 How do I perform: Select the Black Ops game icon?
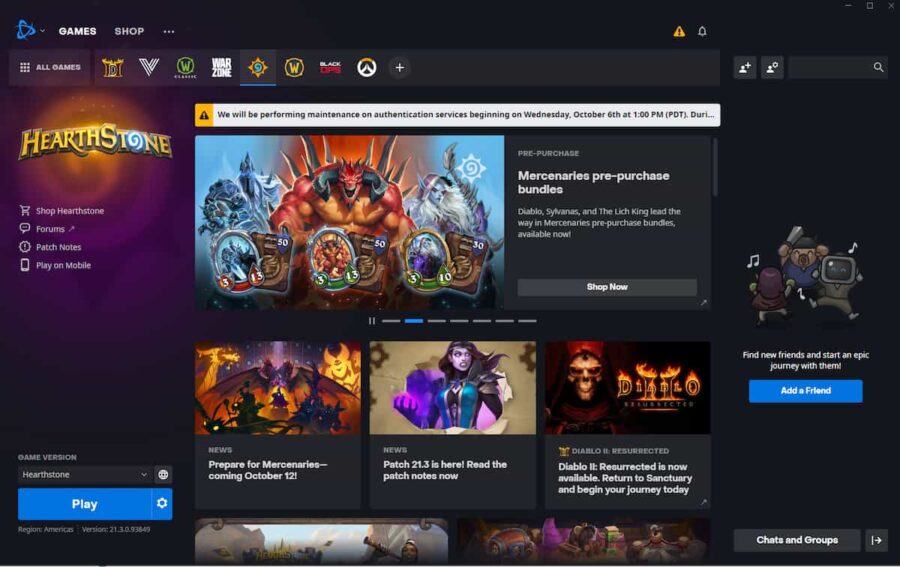(x=330, y=68)
